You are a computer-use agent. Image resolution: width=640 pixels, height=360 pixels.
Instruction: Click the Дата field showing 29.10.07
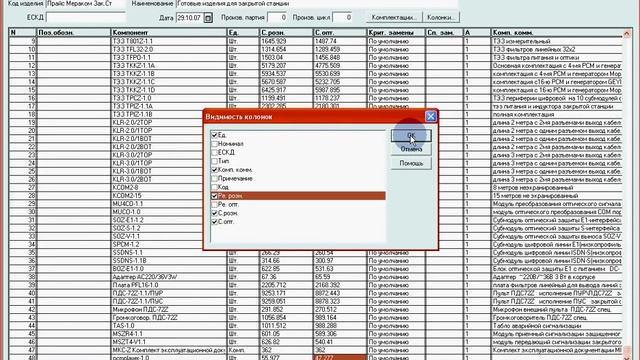190,18
